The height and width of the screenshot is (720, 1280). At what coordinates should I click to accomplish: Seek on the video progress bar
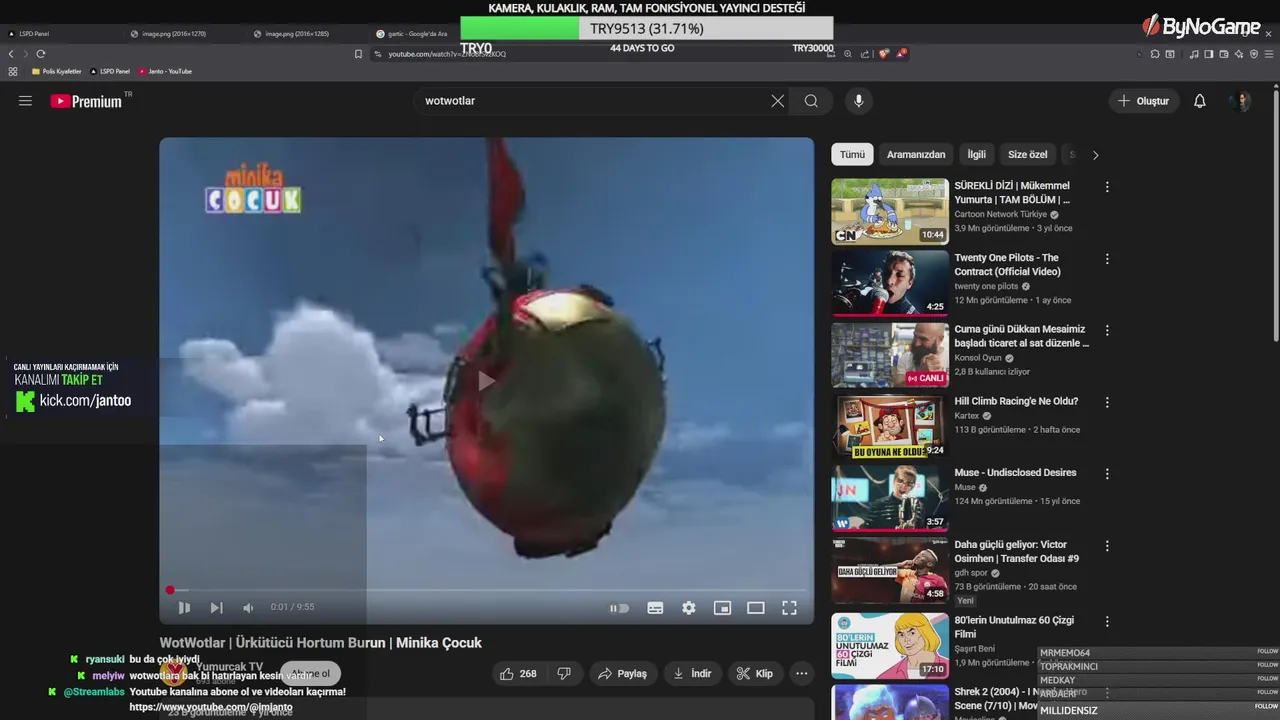pyautogui.click(x=486, y=590)
